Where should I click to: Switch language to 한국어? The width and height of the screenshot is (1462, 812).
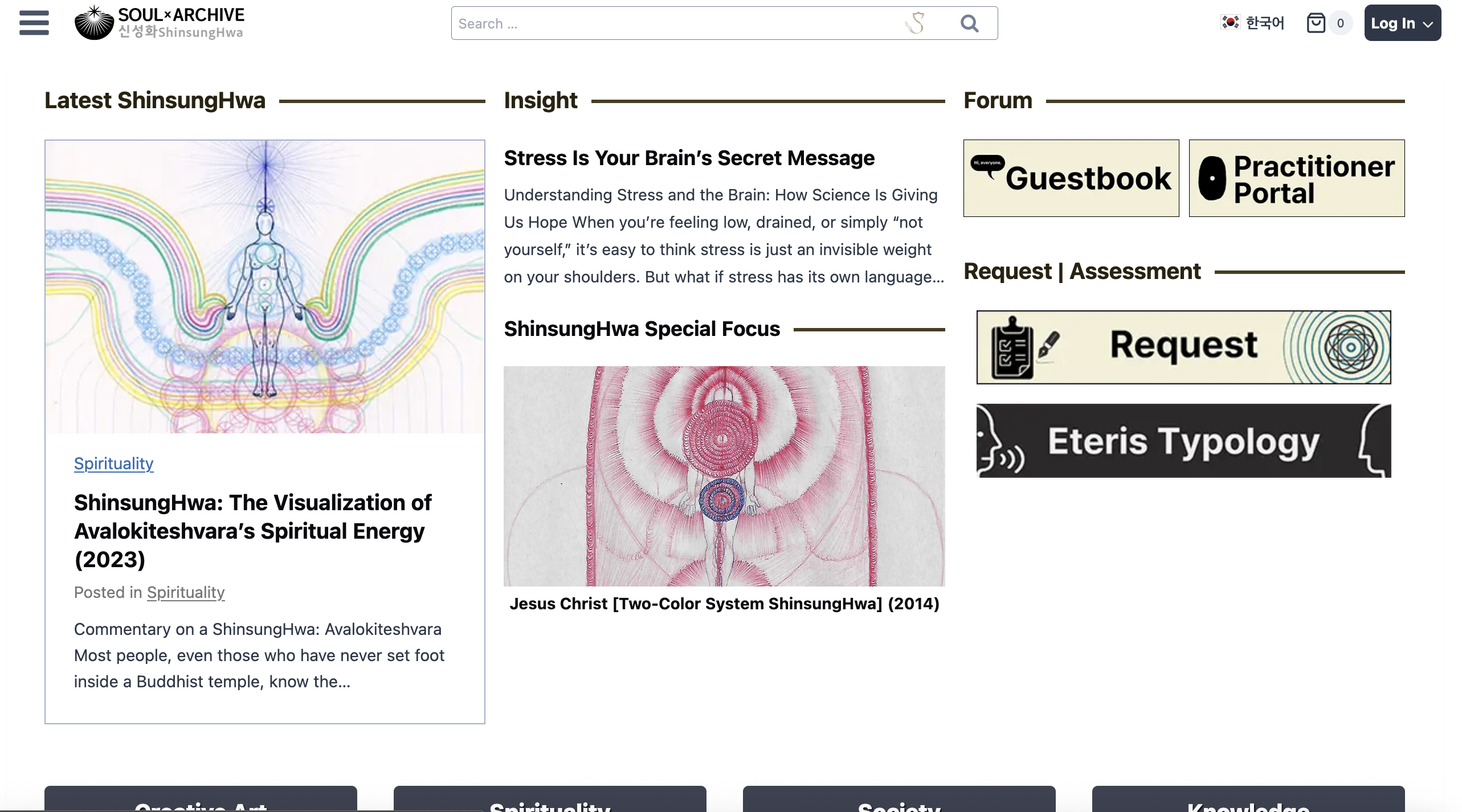pos(1264,23)
